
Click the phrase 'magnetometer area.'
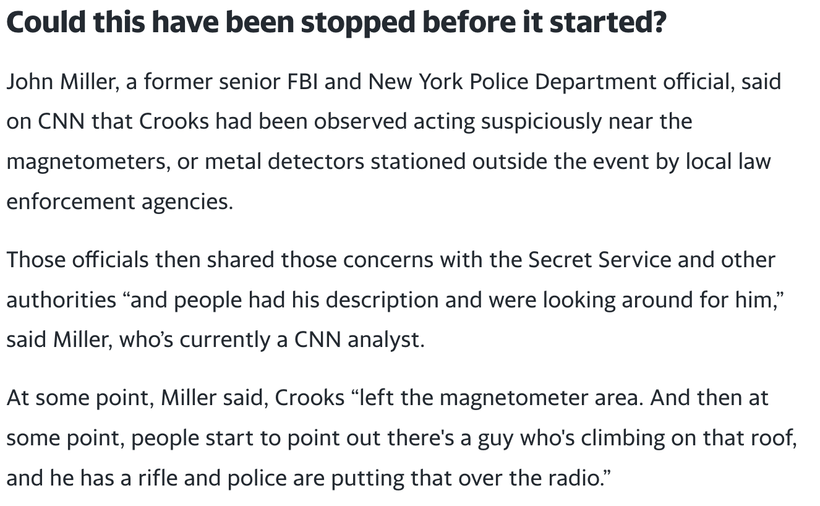pos(541,398)
